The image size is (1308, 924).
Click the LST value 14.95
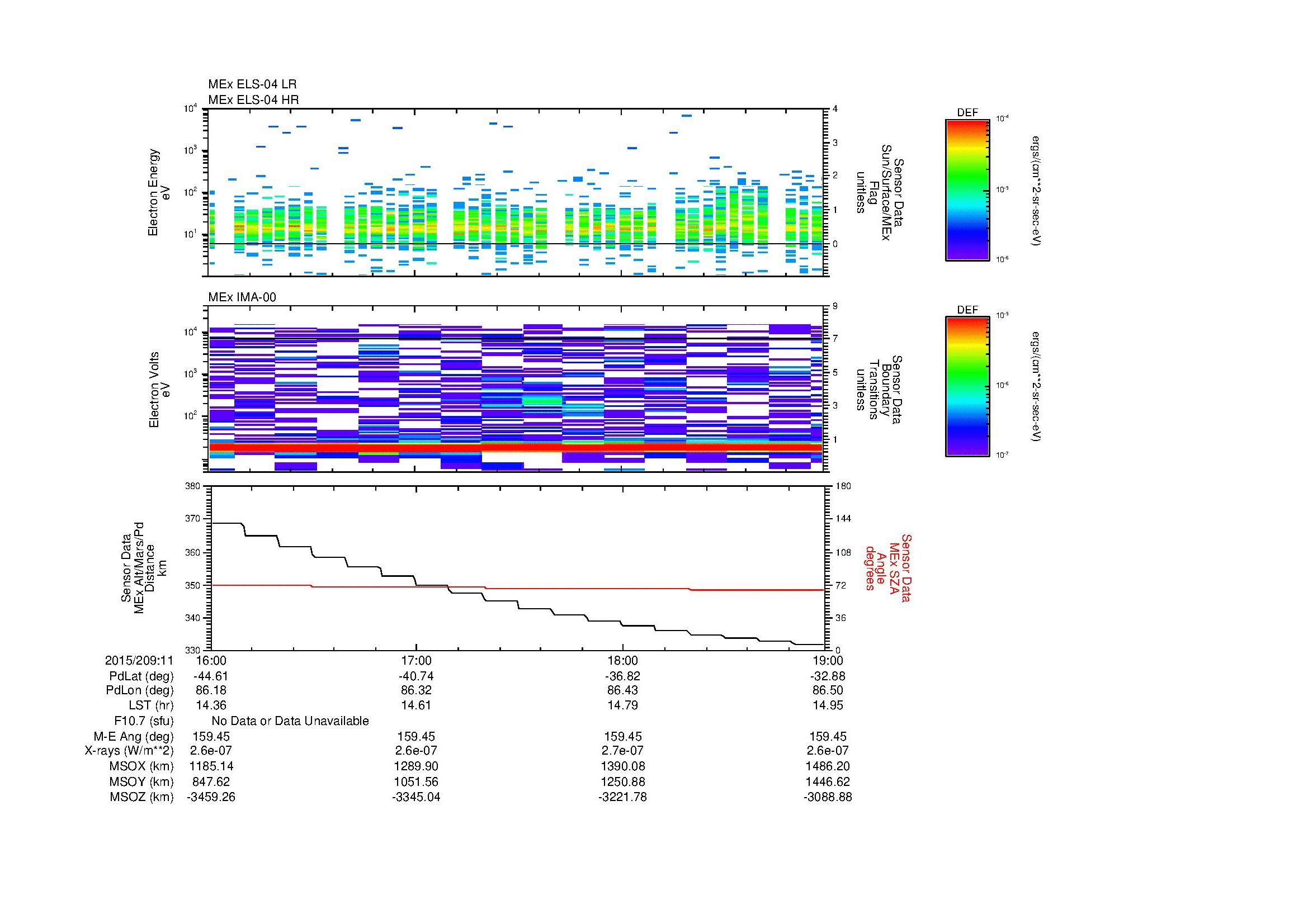[x=828, y=705]
